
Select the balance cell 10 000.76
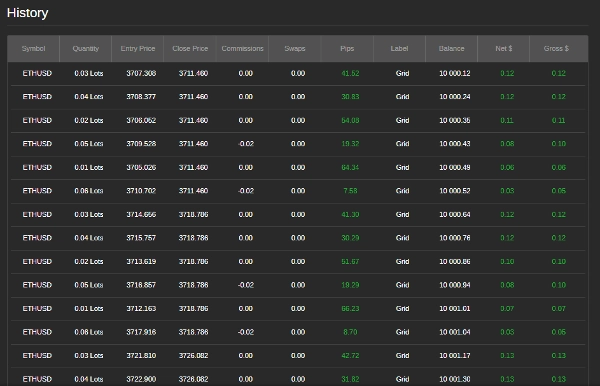click(455, 238)
